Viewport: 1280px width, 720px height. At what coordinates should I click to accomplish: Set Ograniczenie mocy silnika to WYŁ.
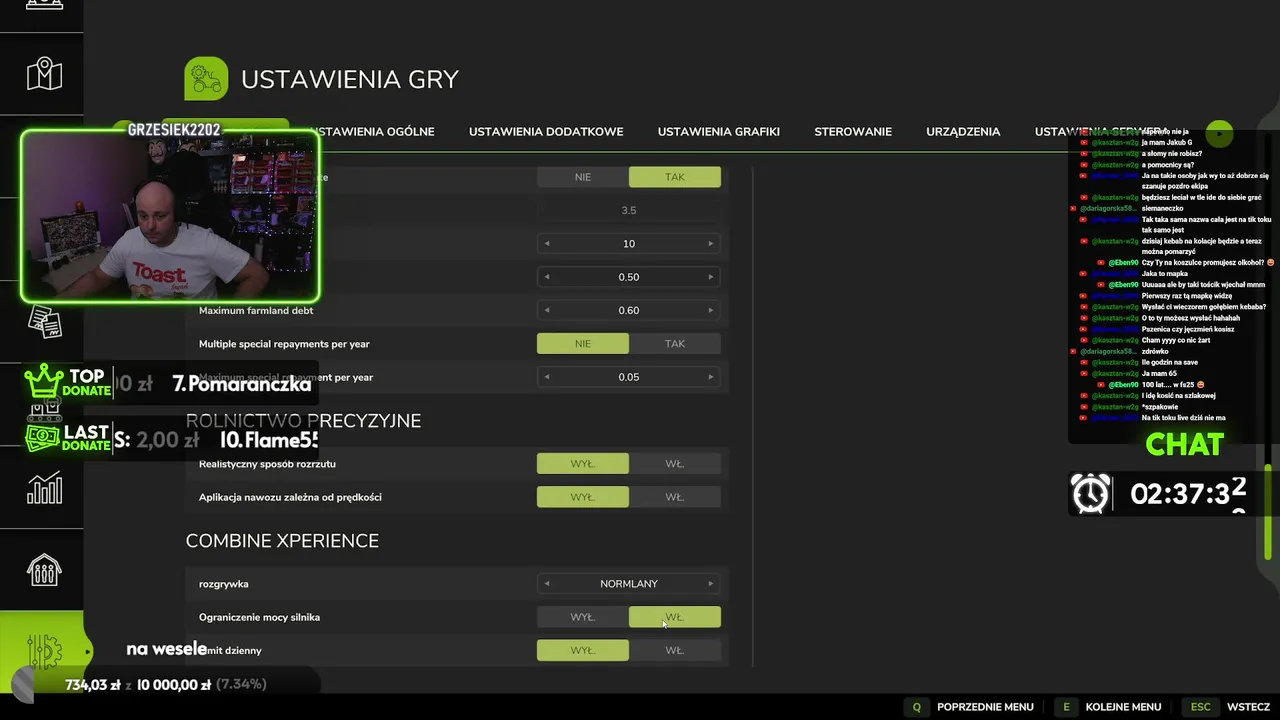(x=583, y=617)
